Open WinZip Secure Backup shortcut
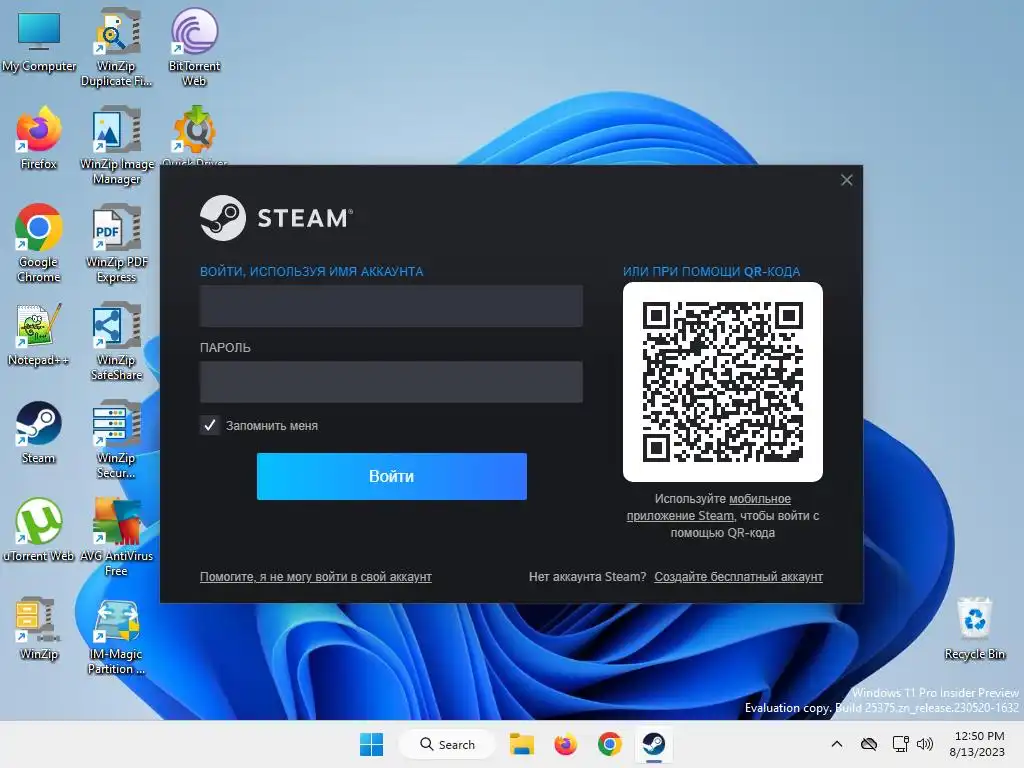This screenshot has height=768, width=1024. (x=116, y=439)
